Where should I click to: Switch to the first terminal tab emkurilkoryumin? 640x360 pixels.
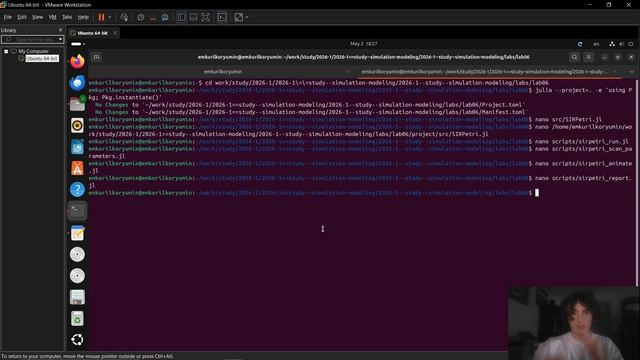pos(223,72)
